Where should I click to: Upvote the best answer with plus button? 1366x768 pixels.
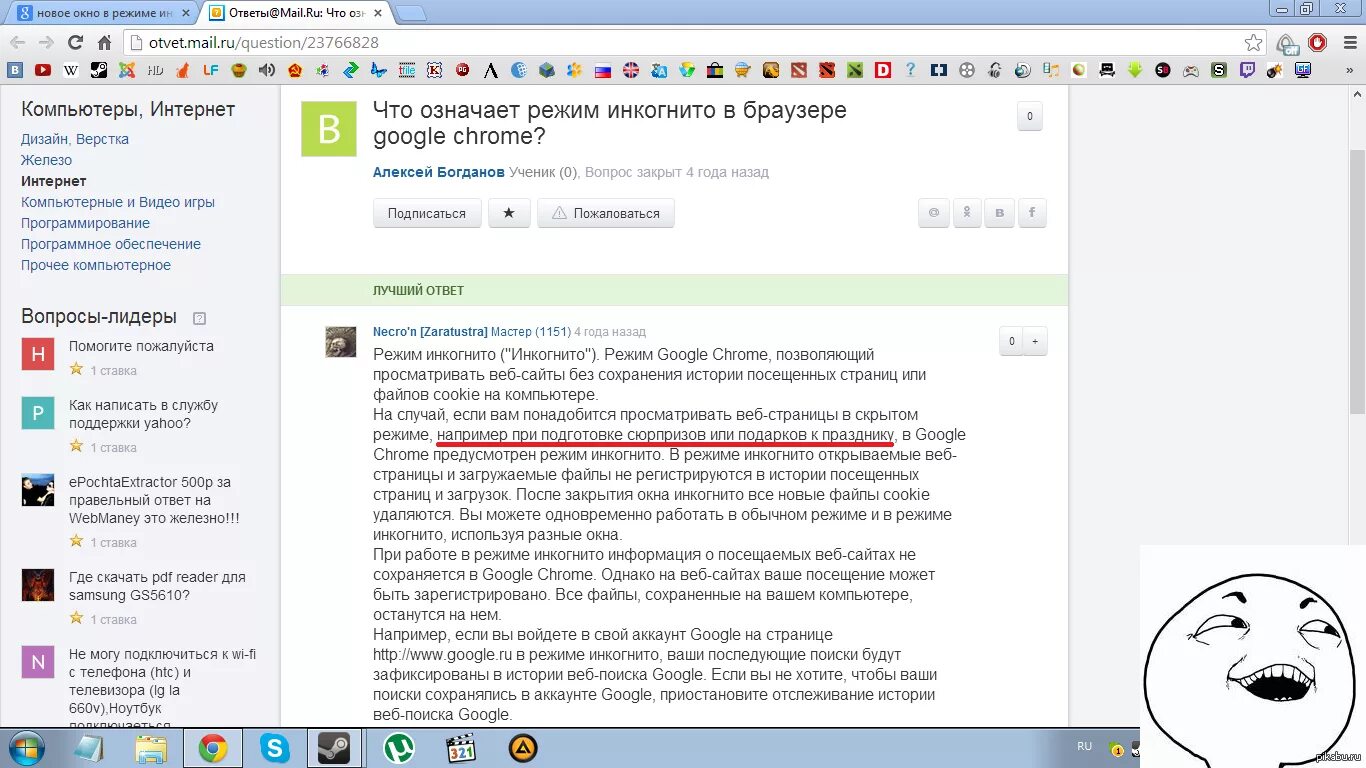1035,341
